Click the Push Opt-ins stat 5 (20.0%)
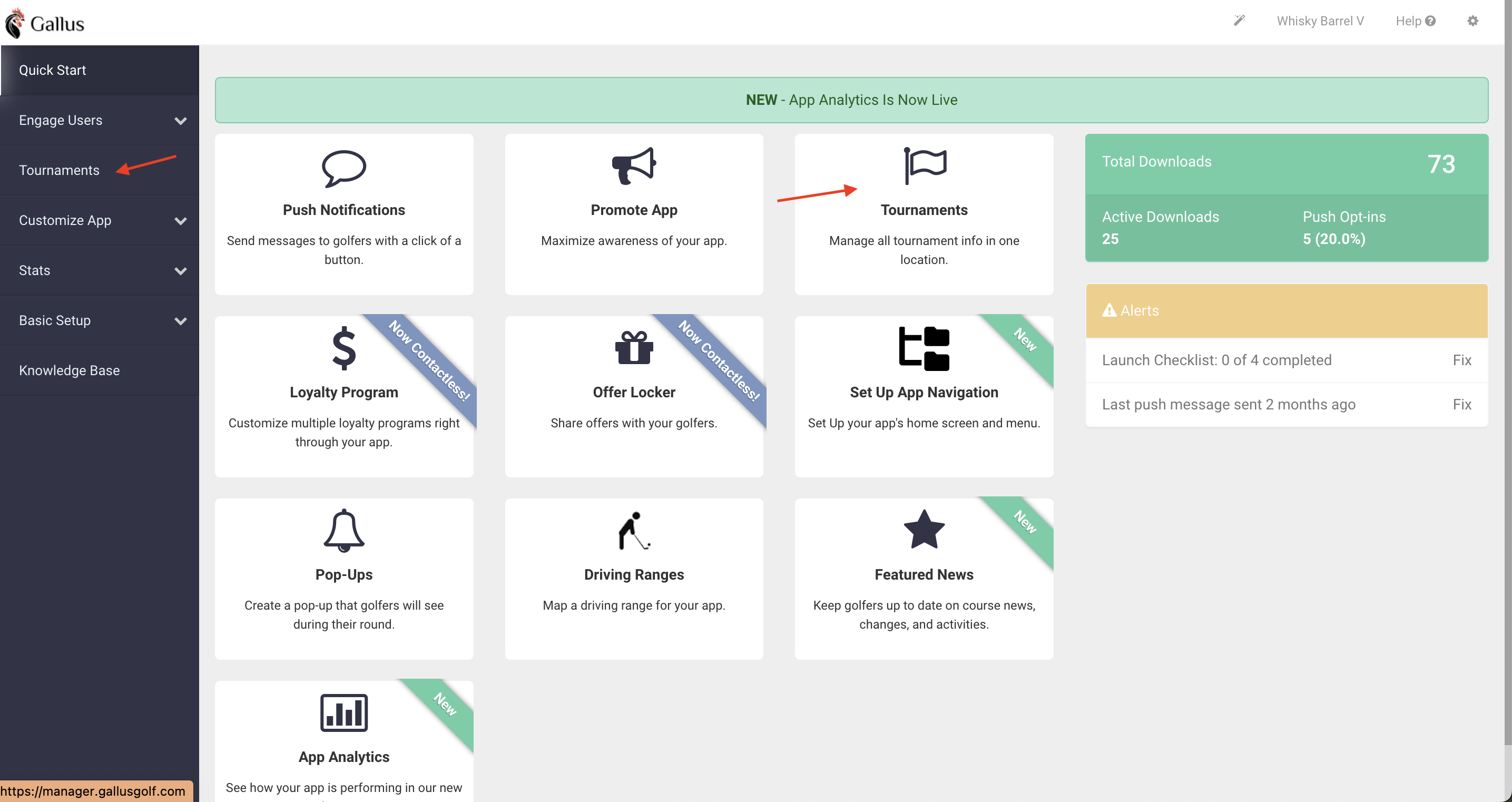Image resolution: width=1512 pixels, height=802 pixels. (1333, 240)
